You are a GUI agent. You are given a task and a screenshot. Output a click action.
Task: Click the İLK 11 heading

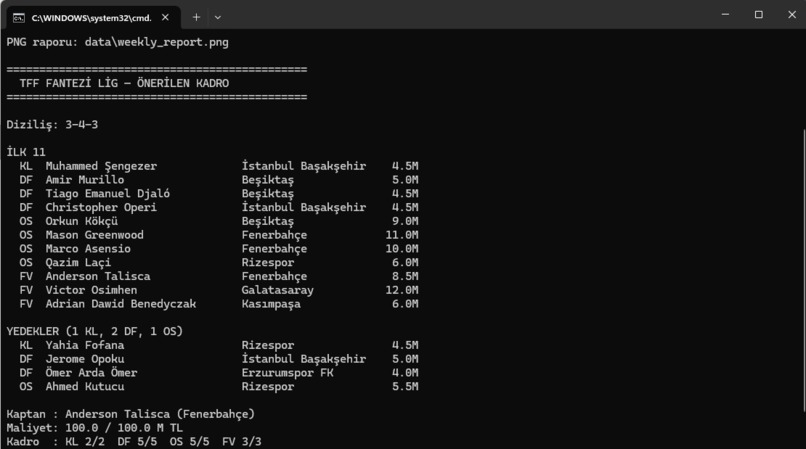(x=26, y=152)
